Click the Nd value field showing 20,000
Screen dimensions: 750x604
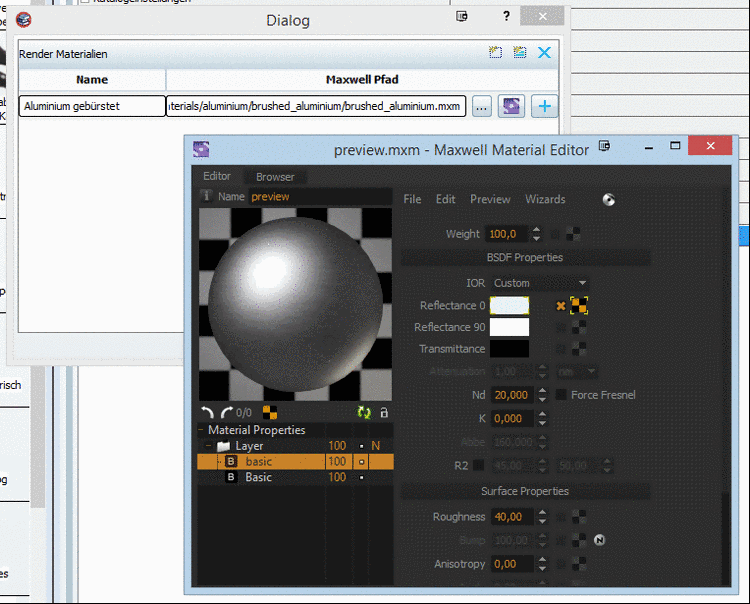click(509, 395)
